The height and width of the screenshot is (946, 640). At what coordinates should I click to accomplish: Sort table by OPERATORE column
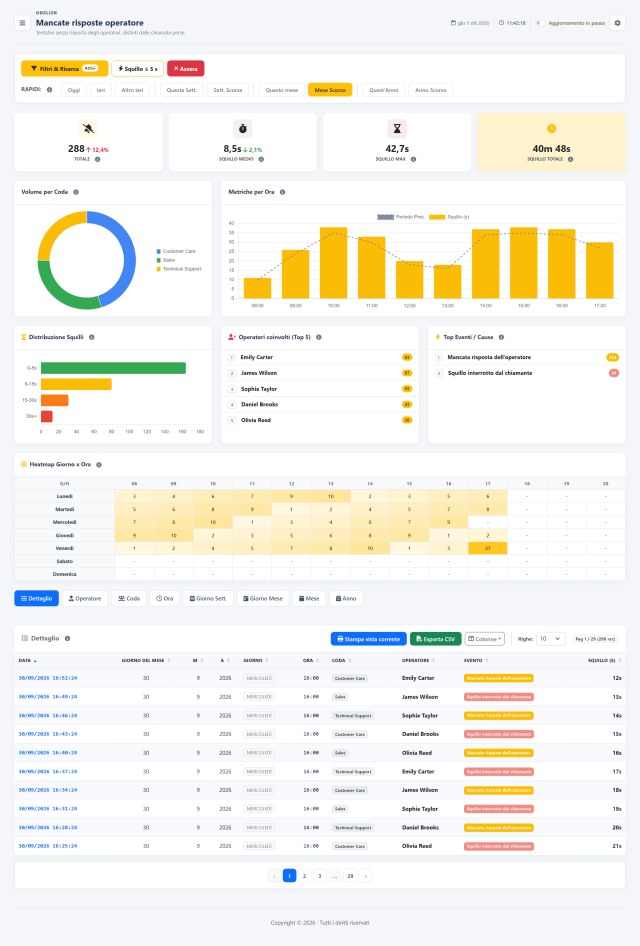(419, 661)
